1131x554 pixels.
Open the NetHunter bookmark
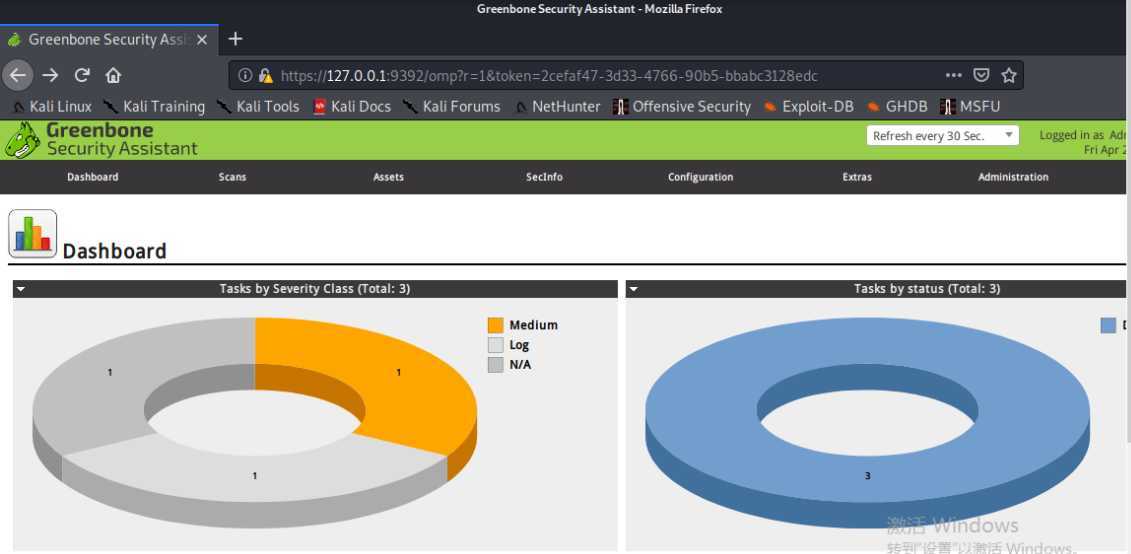(x=557, y=107)
